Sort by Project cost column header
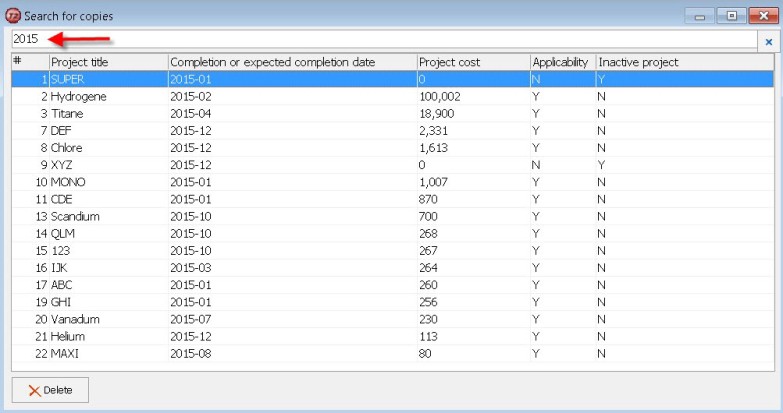Image resolution: width=783 pixels, height=413 pixels. (473, 62)
